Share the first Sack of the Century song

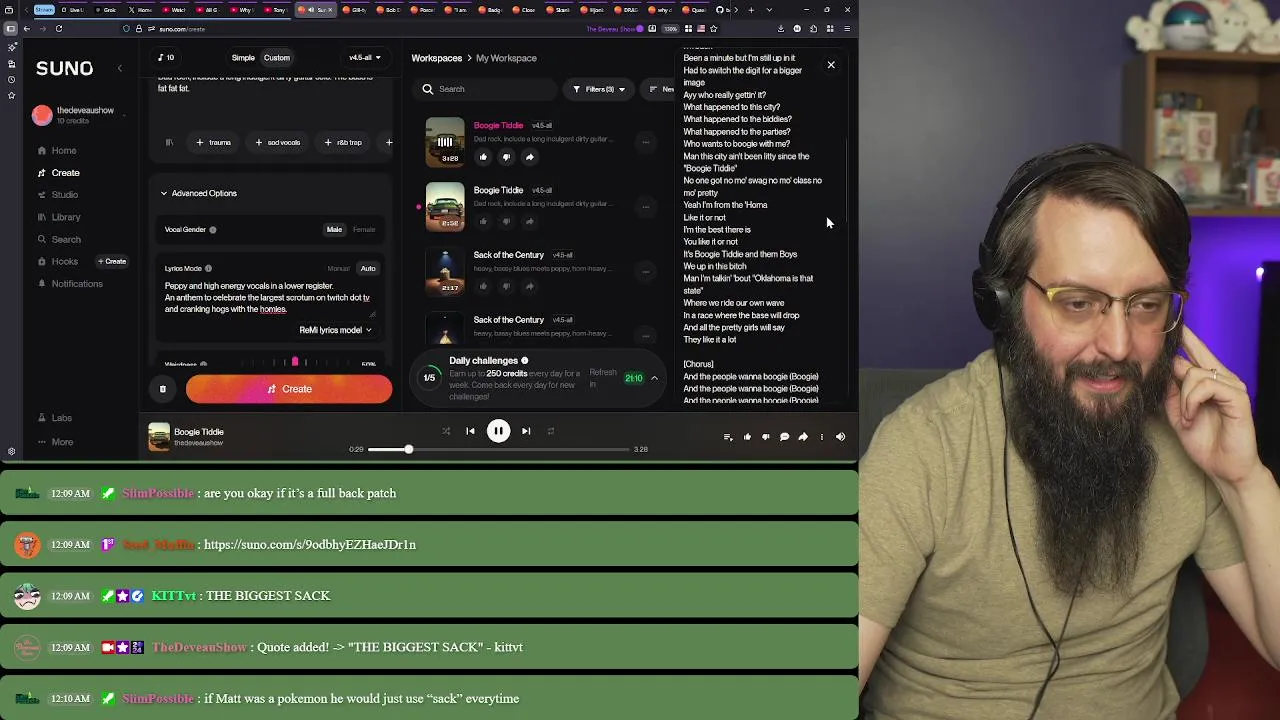tap(530, 286)
